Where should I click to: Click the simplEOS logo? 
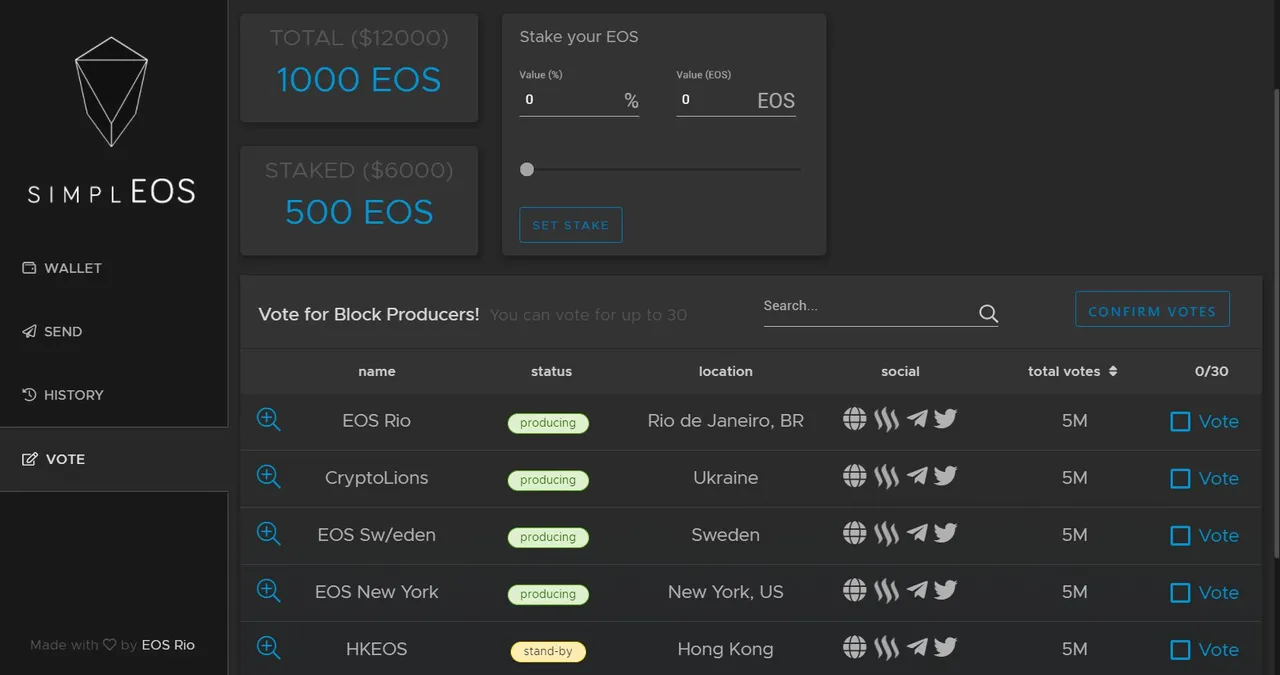(111, 120)
